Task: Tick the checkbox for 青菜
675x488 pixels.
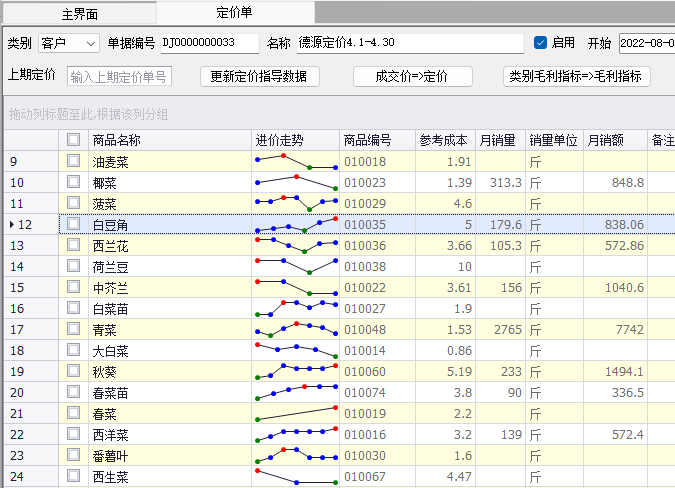Action: point(74,329)
